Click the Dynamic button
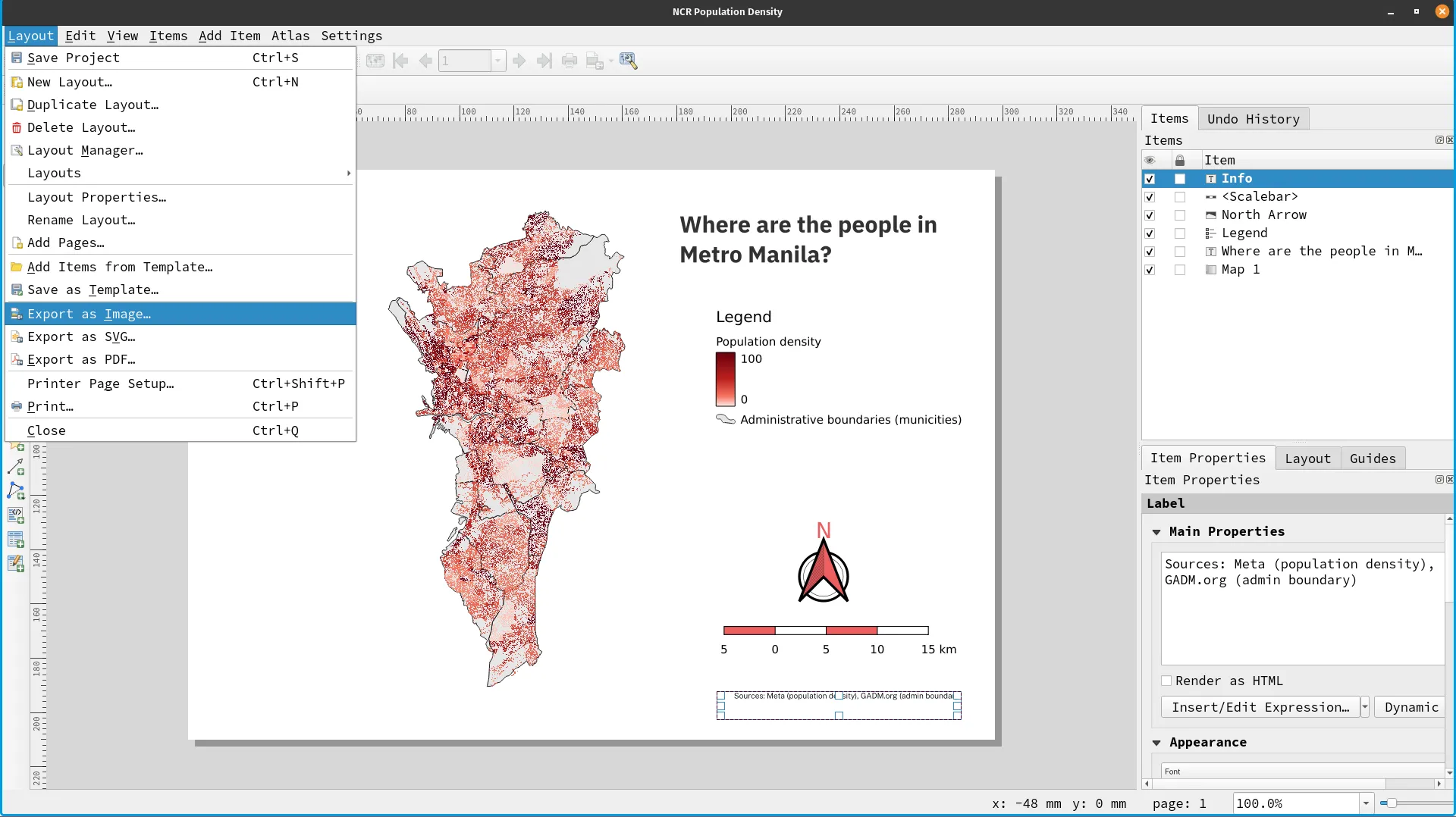This screenshot has width=1456, height=817. pos(1410,706)
